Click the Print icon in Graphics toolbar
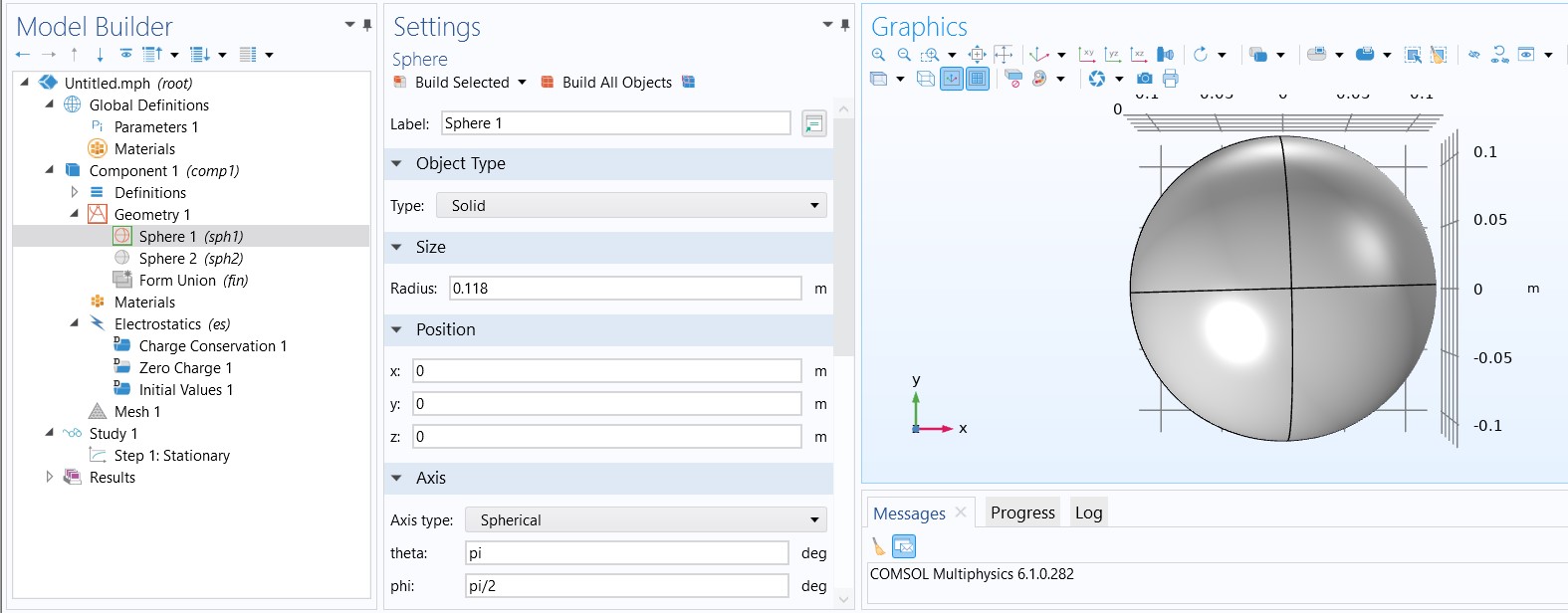The image size is (1568, 613). pos(1170,79)
